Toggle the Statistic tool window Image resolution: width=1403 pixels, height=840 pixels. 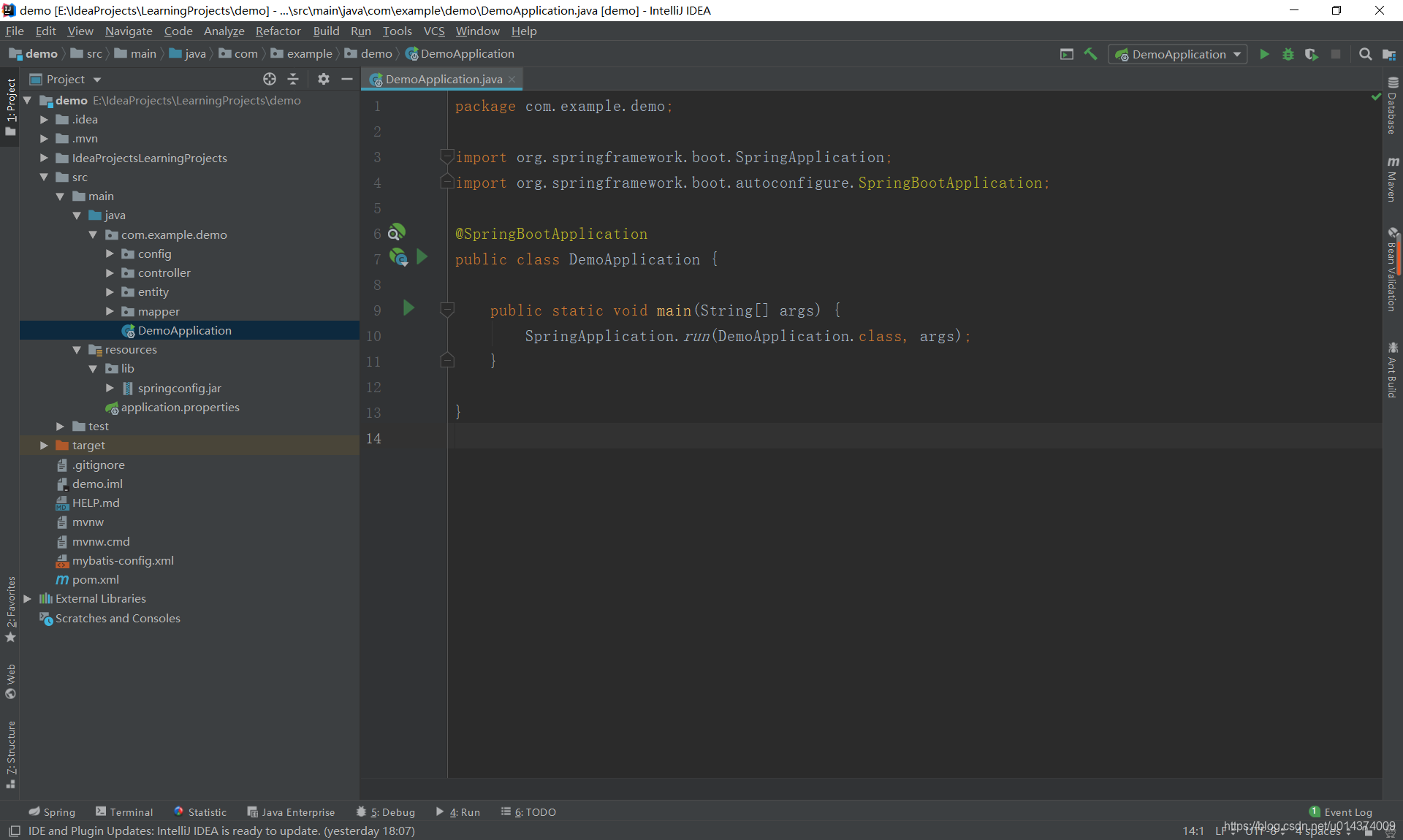tap(200, 812)
